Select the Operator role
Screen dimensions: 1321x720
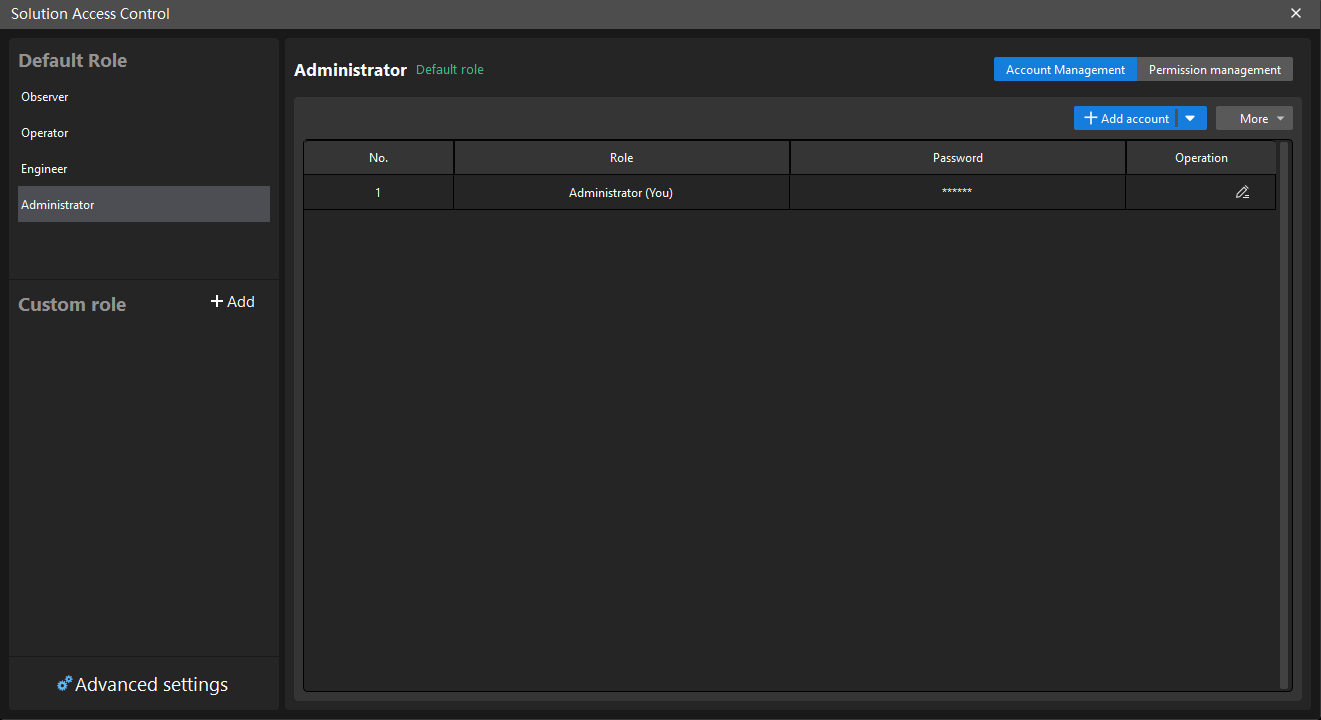point(144,133)
